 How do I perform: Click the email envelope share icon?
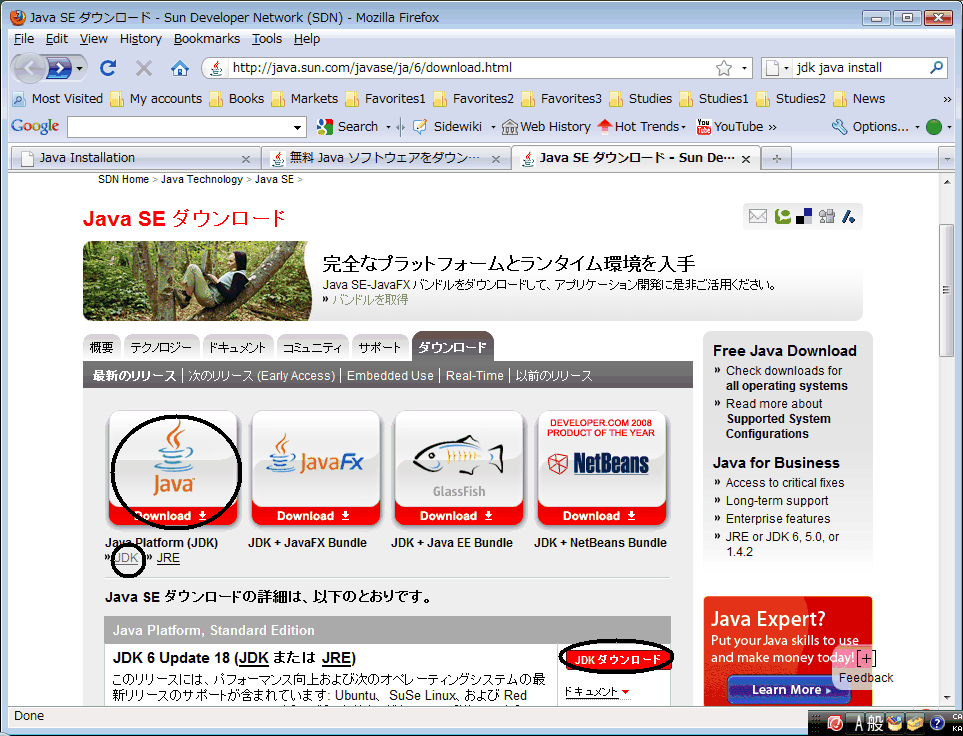tap(758, 216)
